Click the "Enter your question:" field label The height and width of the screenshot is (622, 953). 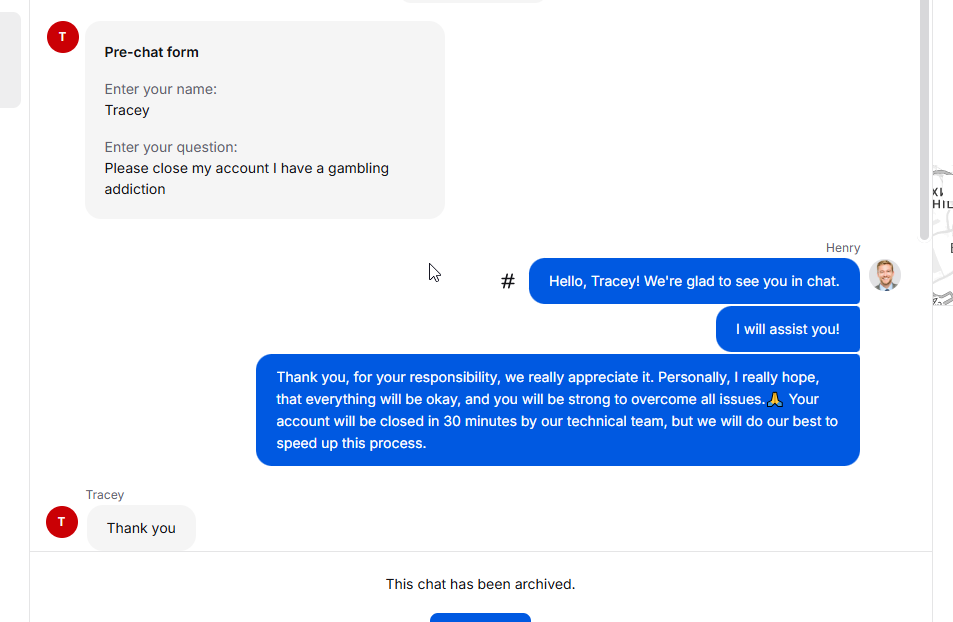pyautogui.click(x=171, y=147)
